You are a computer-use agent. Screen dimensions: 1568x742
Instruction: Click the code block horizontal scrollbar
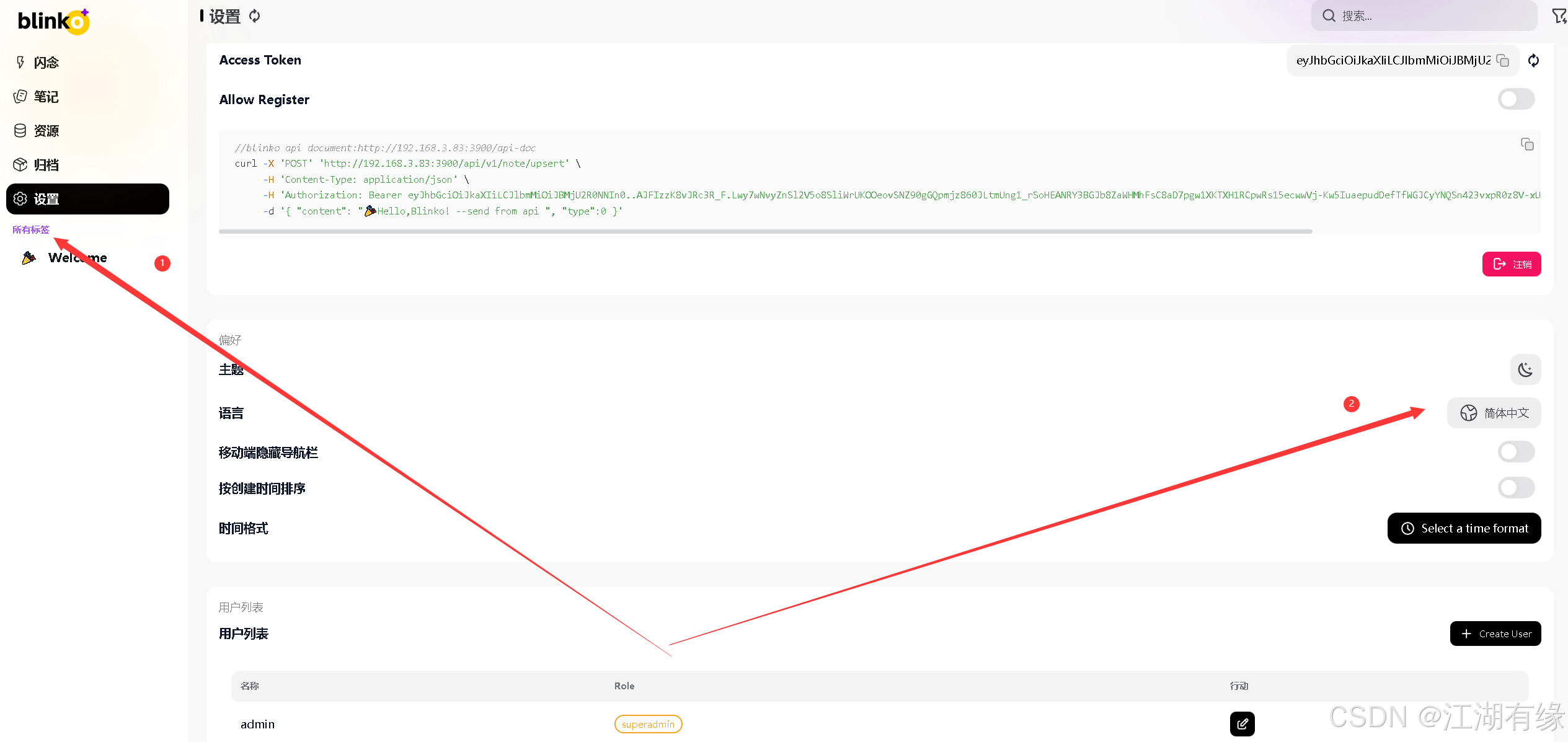click(765, 231)
